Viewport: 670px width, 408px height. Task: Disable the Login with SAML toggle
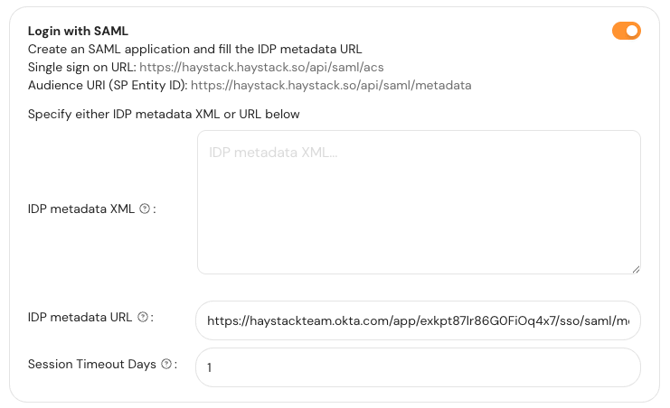(x=626, y=31)
